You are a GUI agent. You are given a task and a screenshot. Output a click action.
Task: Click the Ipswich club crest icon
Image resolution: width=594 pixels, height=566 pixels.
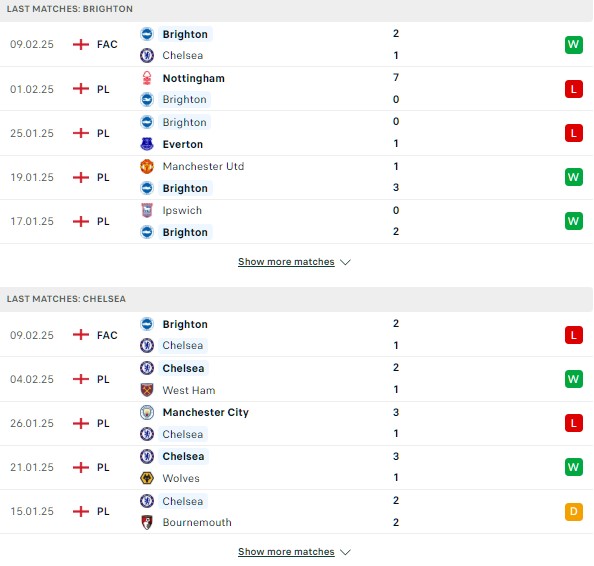coord(147,210)
